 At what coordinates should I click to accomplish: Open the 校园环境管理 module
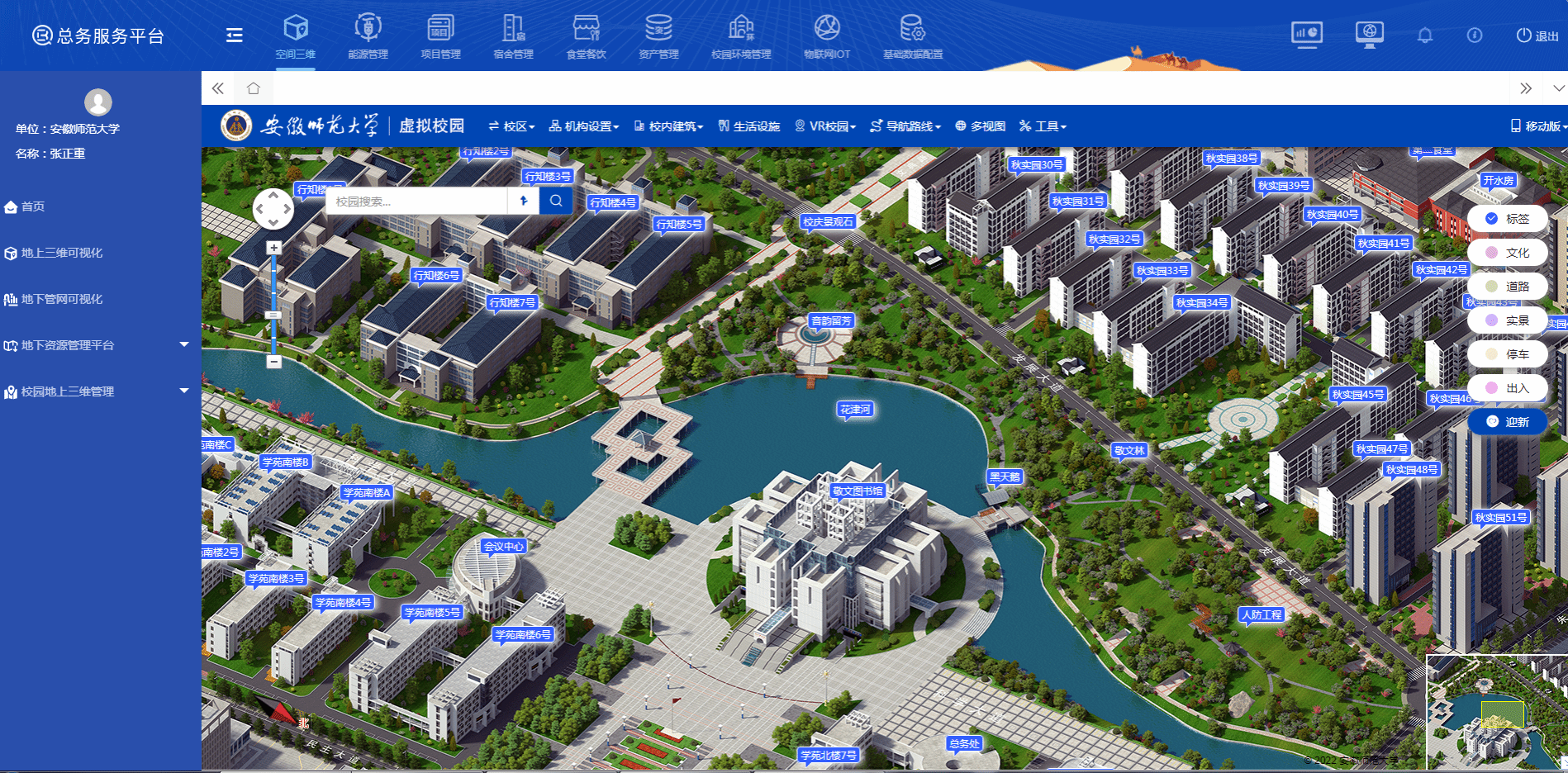(x=741, y=37)
